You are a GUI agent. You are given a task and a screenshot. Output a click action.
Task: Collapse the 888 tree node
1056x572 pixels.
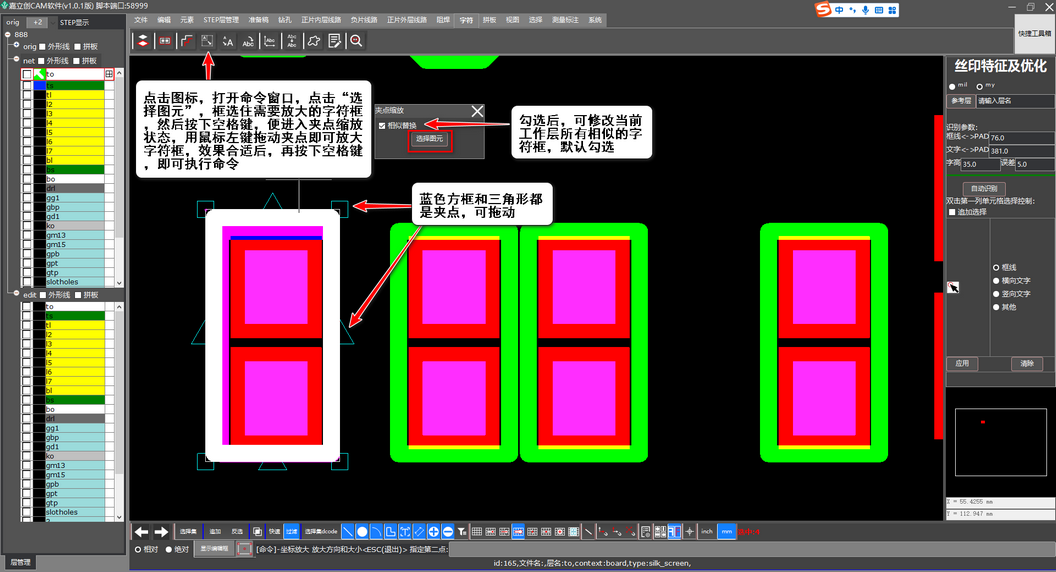click(x=8, y=35)
